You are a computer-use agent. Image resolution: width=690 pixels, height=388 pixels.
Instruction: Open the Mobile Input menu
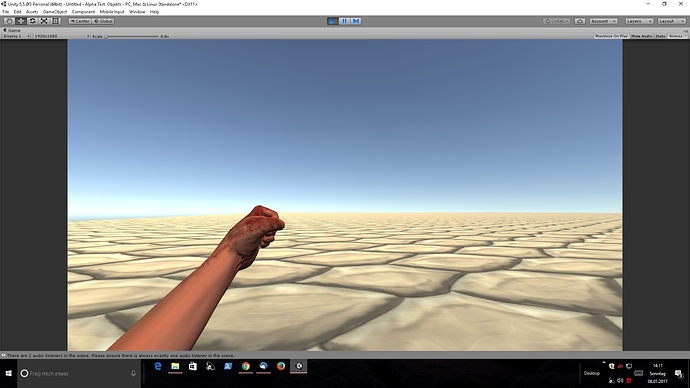click(112, 12)
